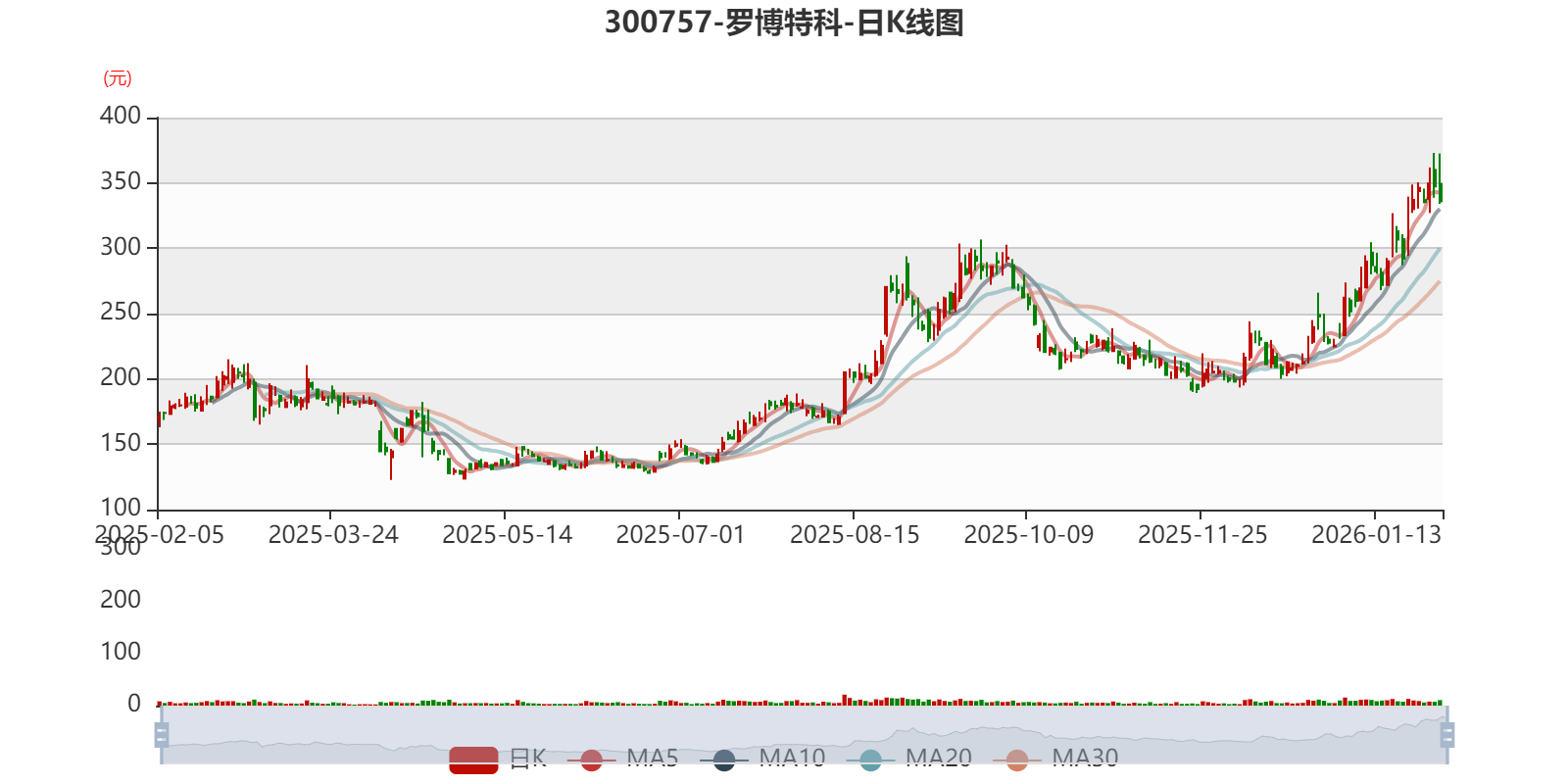Toggle the 日K candlestick series legend
The image size is (1568, 784).
[x=498, y=759]
